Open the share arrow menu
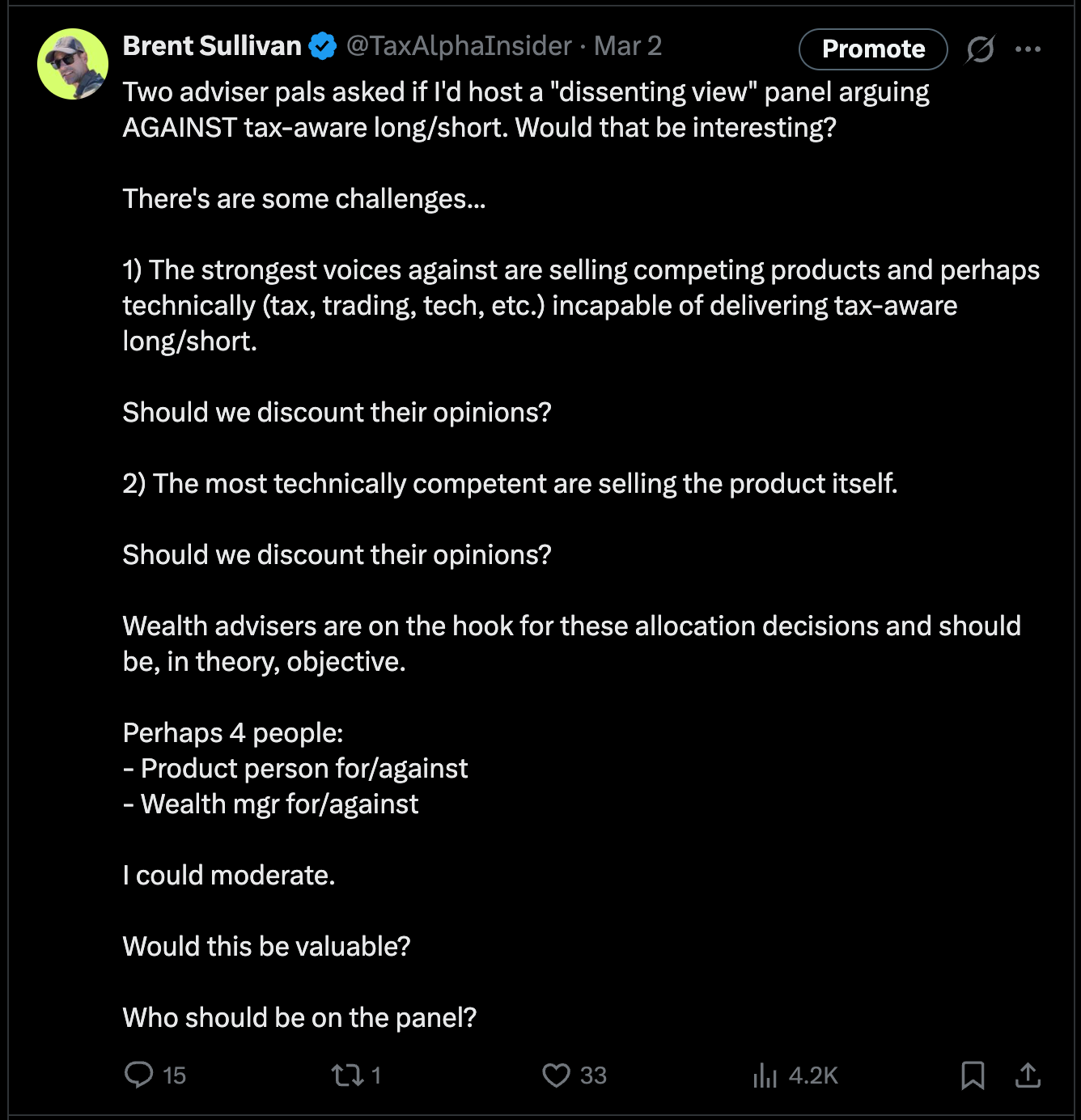The height and width of the screenshot is (1120, 1081). click(1028, 1075)
